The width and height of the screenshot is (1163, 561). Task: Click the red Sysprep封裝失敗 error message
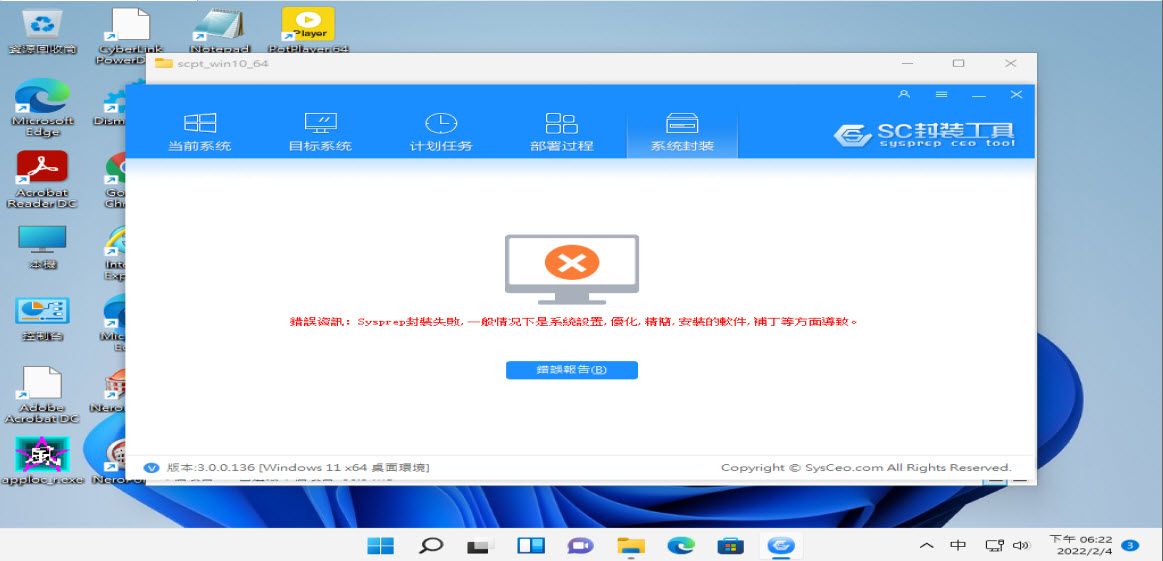pyautogui.click(x=573, y=322)
